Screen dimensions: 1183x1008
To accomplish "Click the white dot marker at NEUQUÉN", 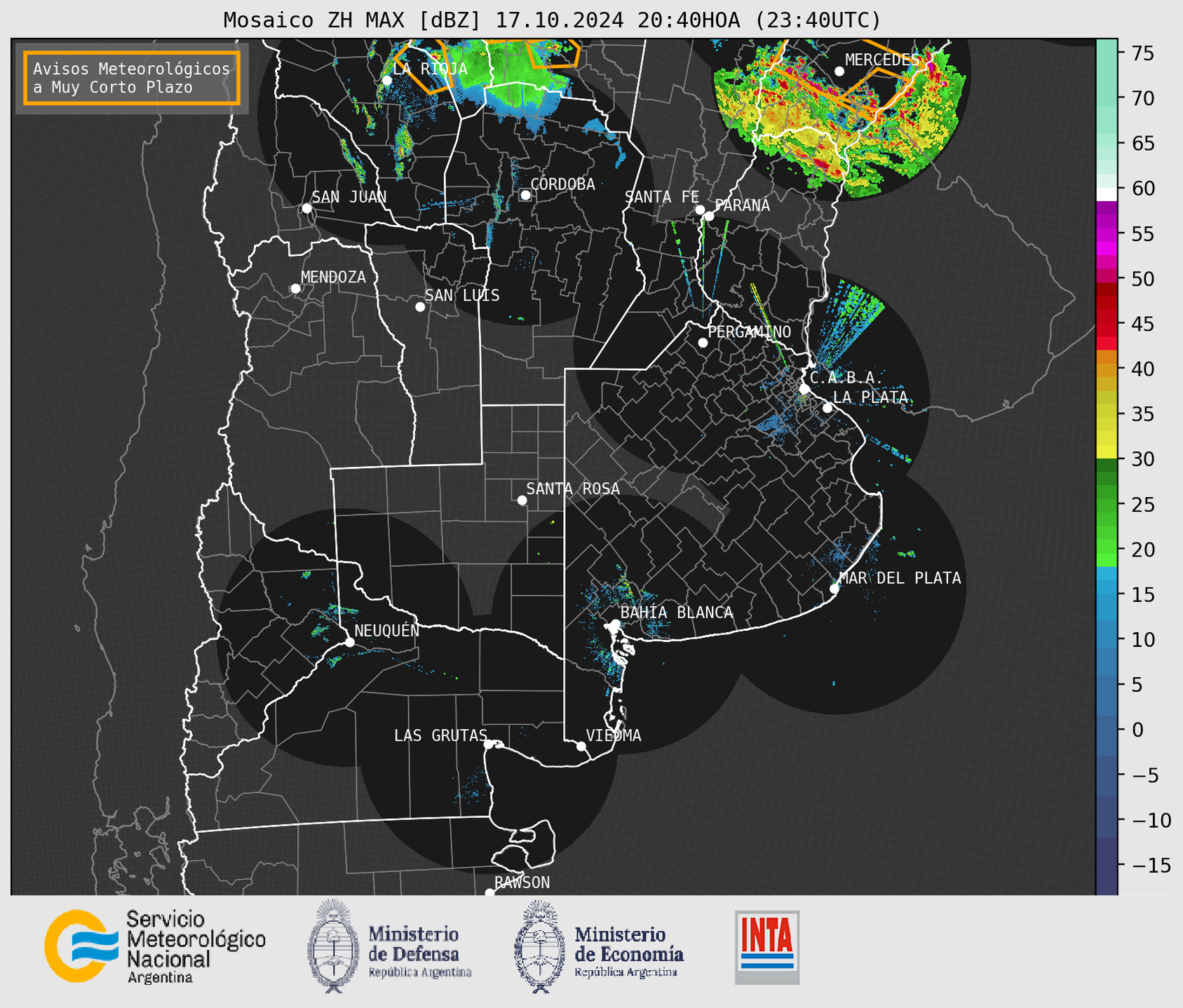I will (x=349, y=642).
